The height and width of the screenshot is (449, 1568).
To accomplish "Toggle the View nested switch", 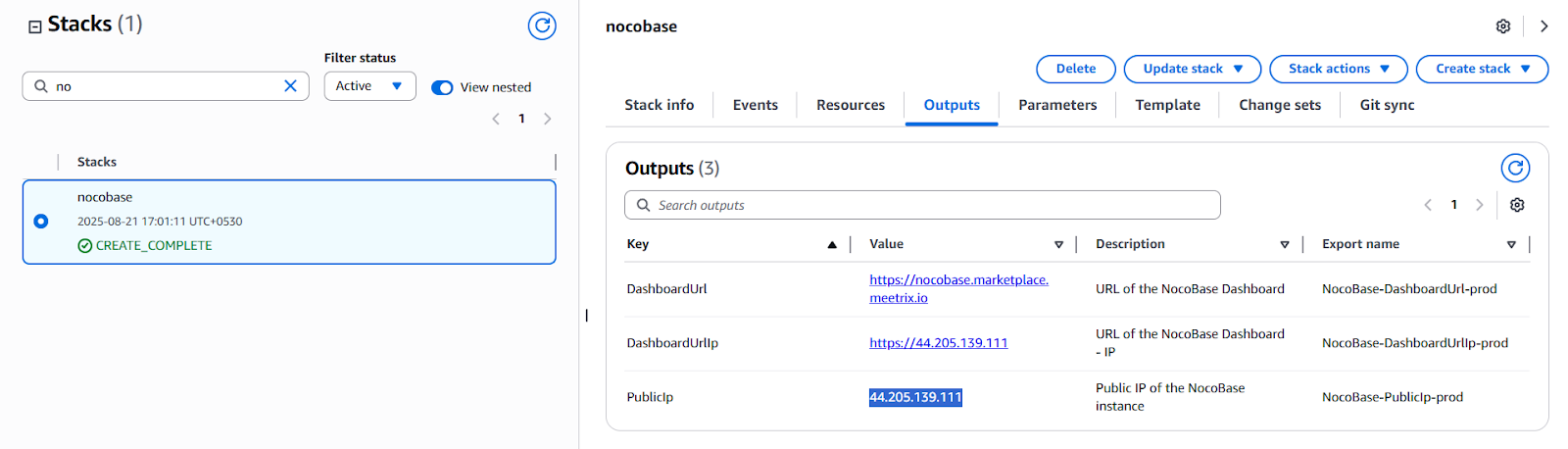I will 442,87.
